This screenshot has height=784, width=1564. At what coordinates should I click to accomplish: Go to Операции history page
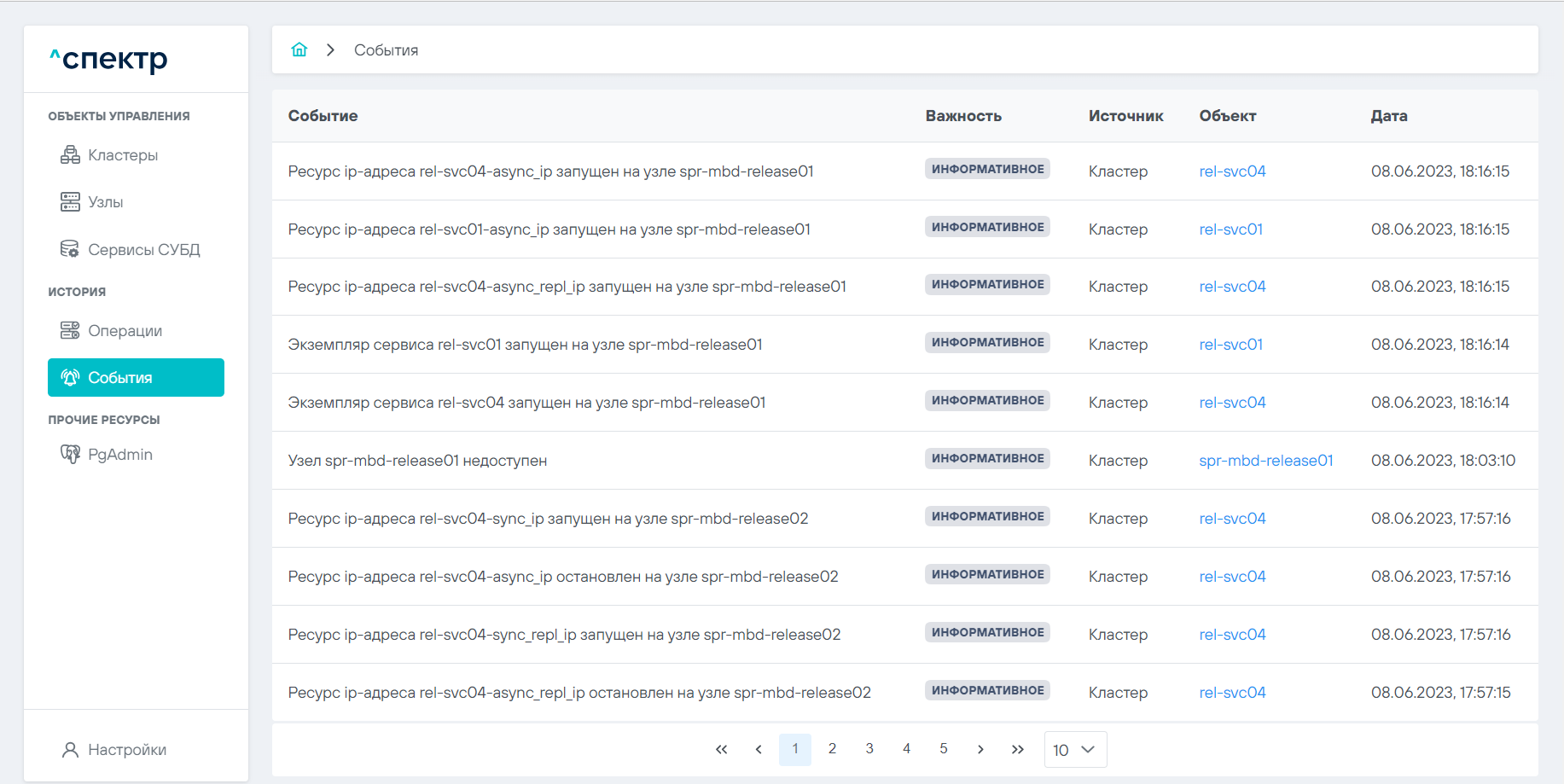(125, 331)
